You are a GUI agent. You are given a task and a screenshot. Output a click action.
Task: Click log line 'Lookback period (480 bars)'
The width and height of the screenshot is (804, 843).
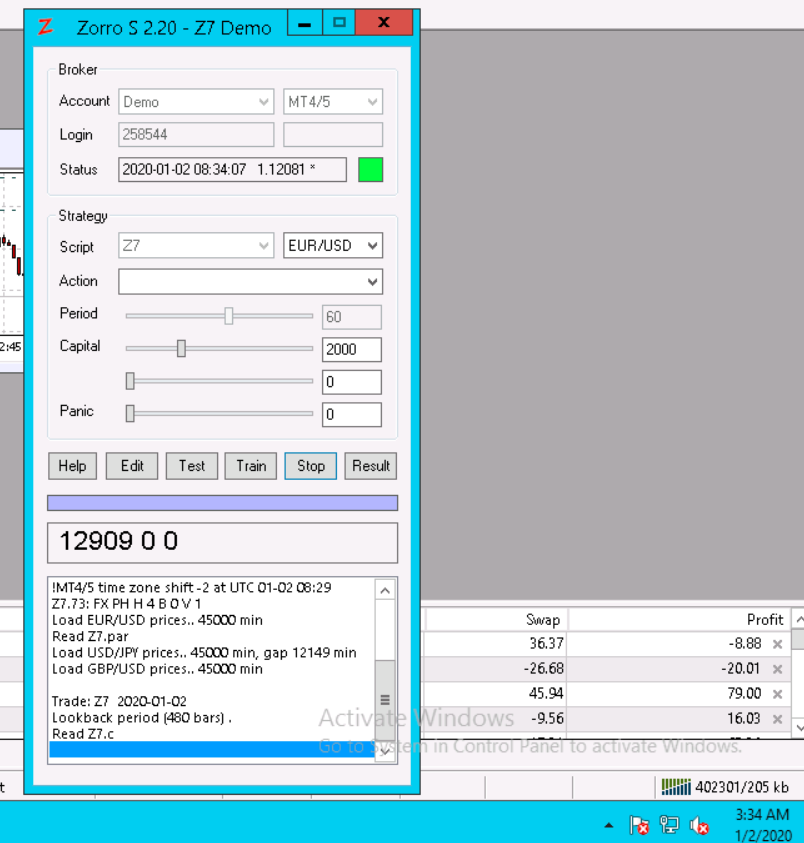coord(141,717)
